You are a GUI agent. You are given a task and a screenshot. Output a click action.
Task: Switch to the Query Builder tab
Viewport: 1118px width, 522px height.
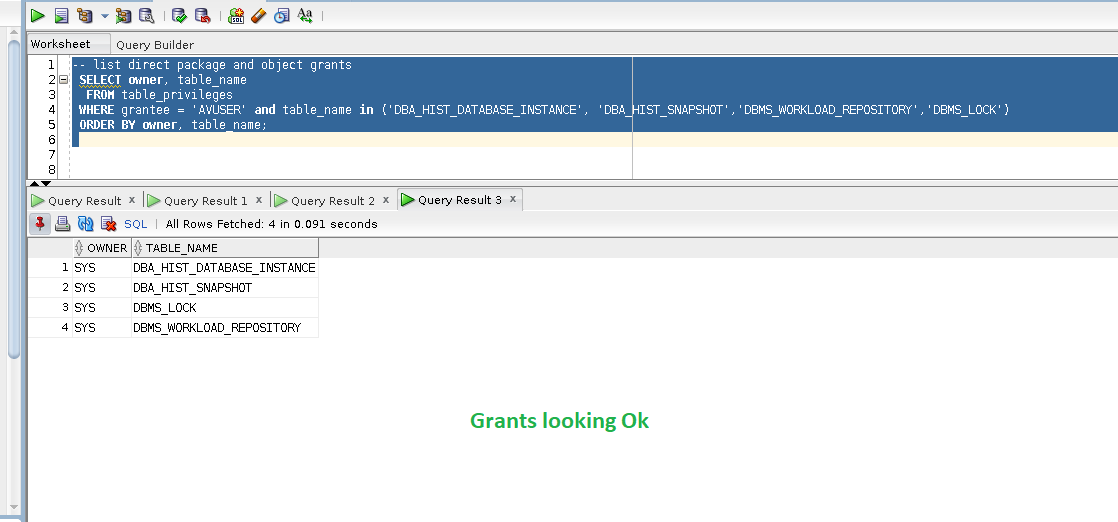[x=155, y=44]
